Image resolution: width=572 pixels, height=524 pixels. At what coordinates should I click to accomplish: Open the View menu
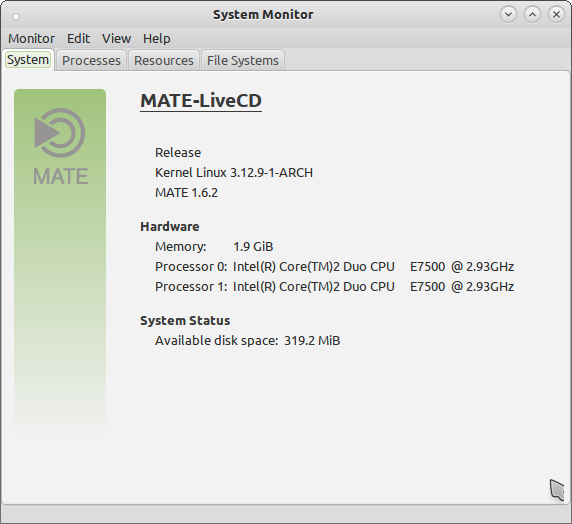[116, 38]
